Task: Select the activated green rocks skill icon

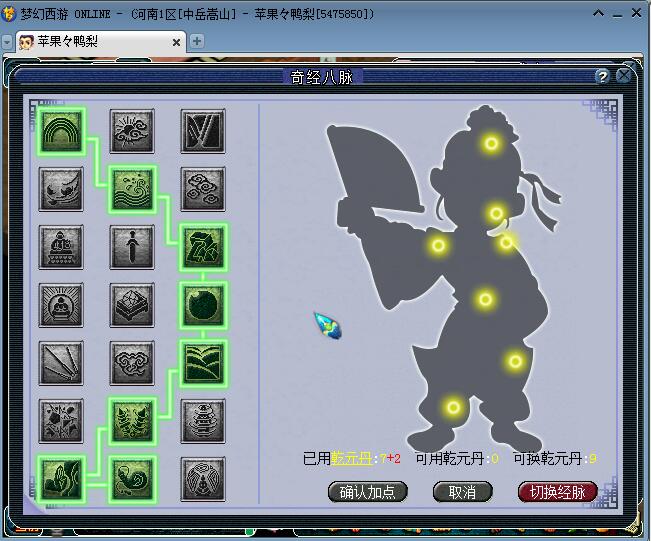Action: point(203,247)
